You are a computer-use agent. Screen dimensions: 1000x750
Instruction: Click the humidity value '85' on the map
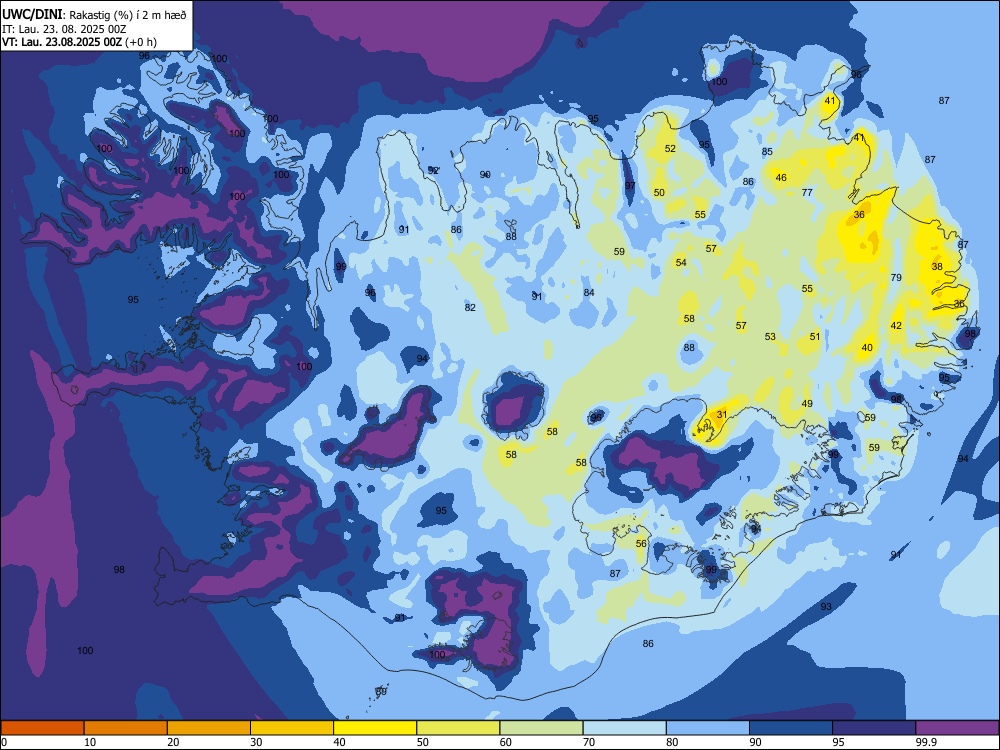point(767,152)
